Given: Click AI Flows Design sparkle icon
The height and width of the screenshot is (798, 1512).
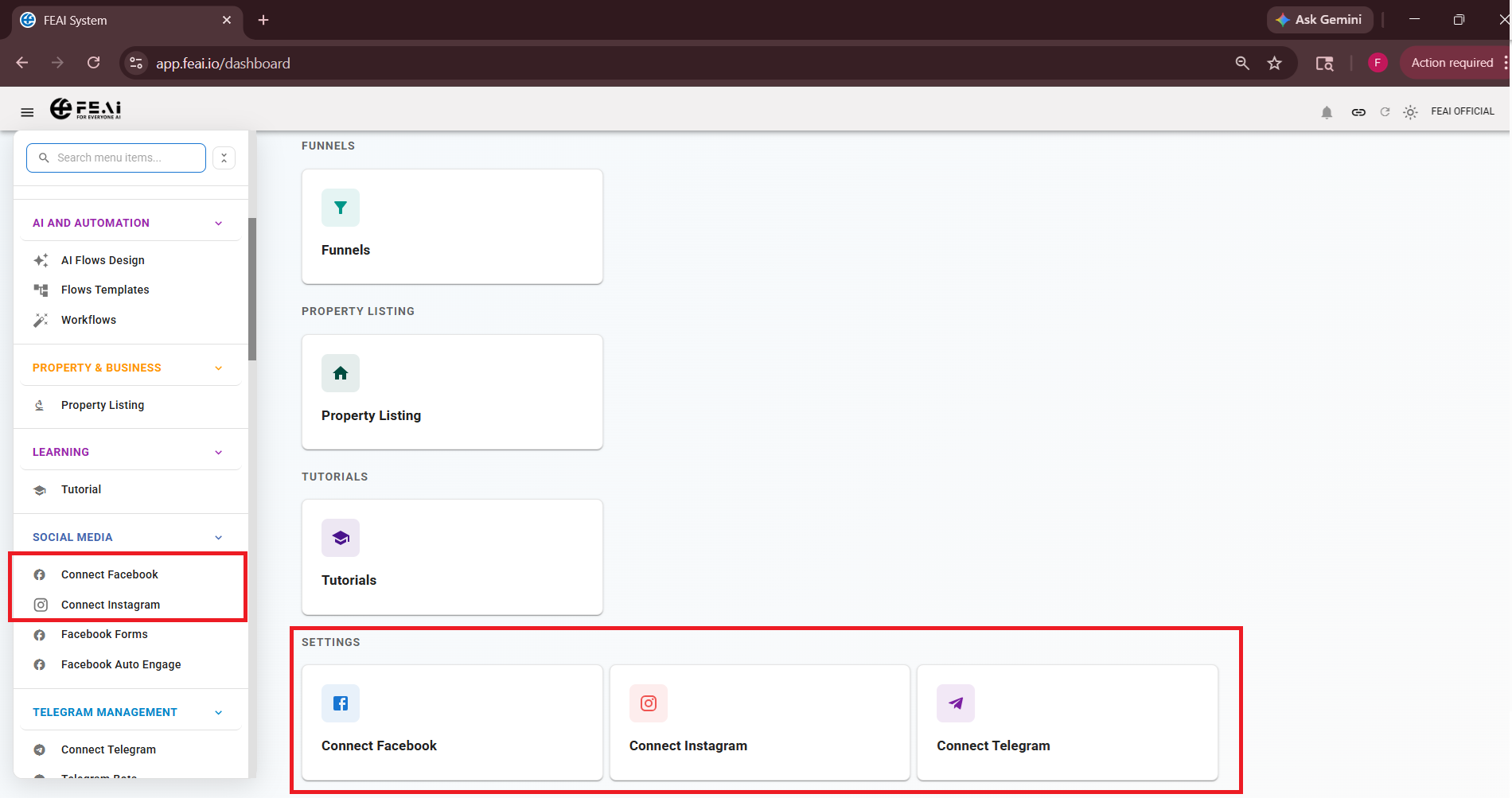Looking at the screenshot, I should [41, 260].
